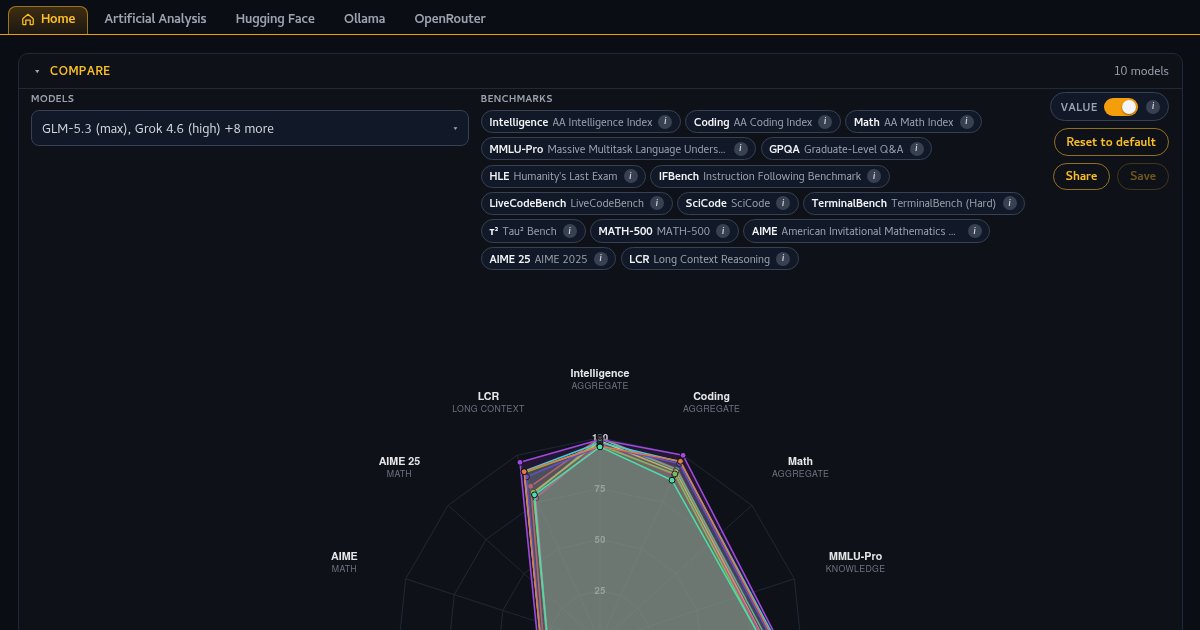Show info for Tau² Bench
The image size is (1200, 630).
pos(569,231)
